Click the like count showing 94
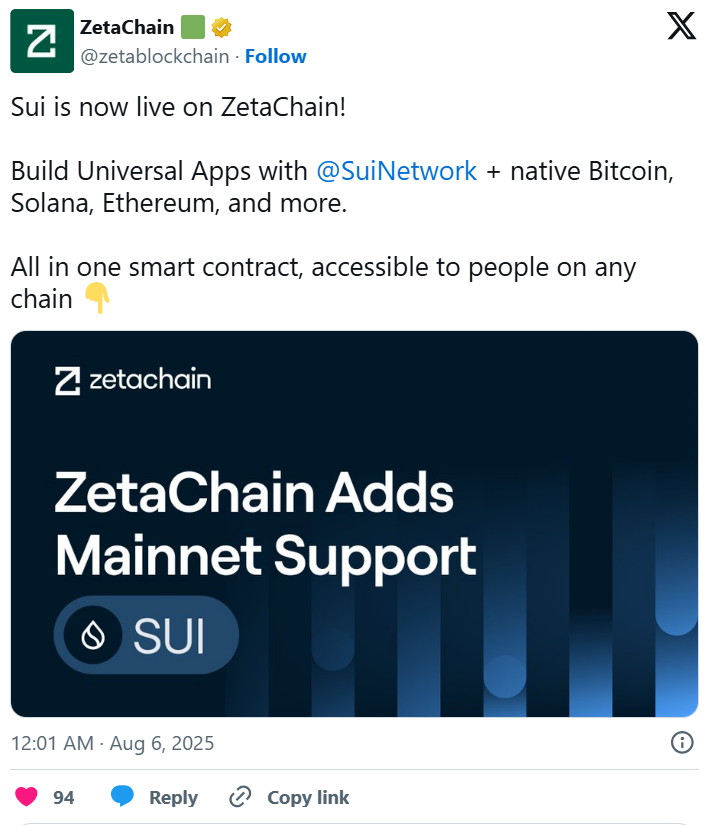 pos(62,797)
